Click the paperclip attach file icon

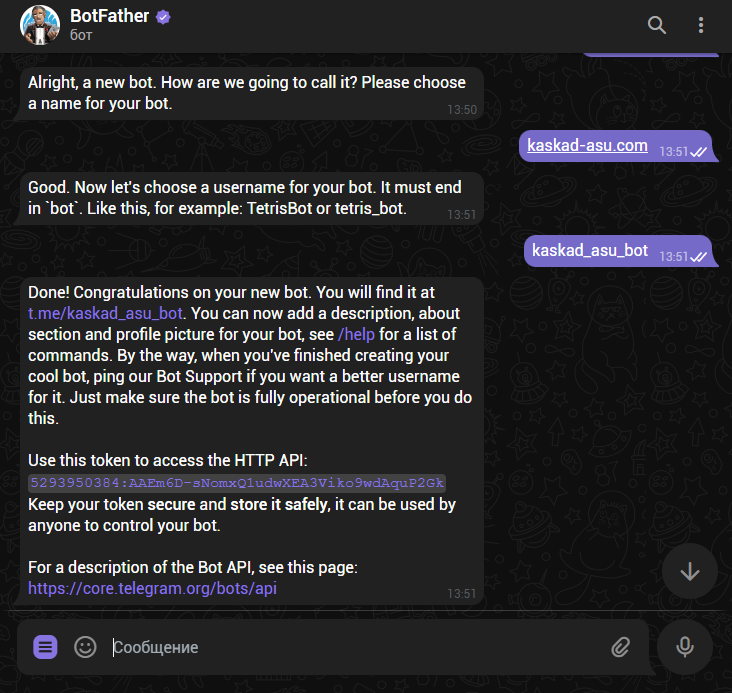click(x=621, y=647)
